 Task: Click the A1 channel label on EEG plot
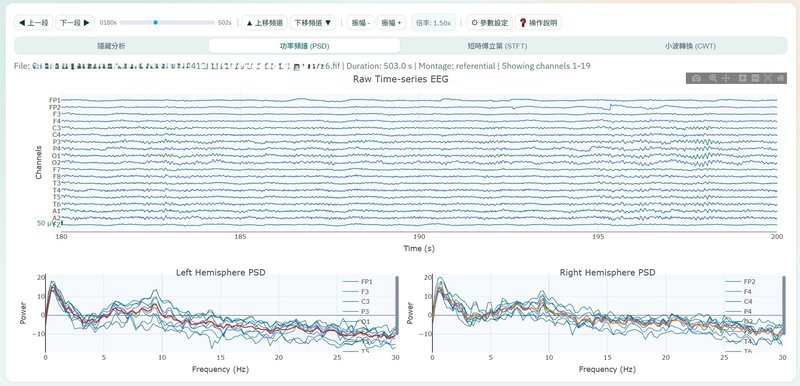point(56,211)
